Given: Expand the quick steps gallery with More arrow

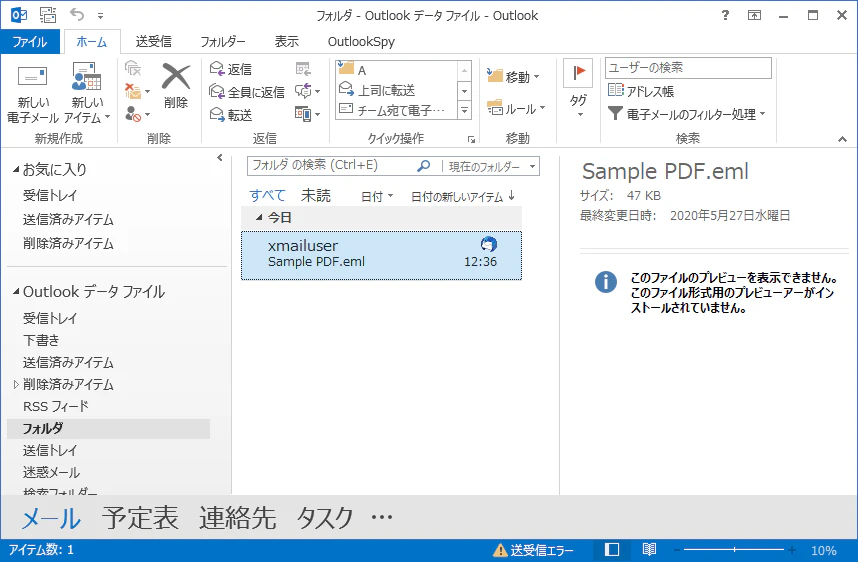Looking at the screenshot, I should pyautogui.click(x=464, y=110).
